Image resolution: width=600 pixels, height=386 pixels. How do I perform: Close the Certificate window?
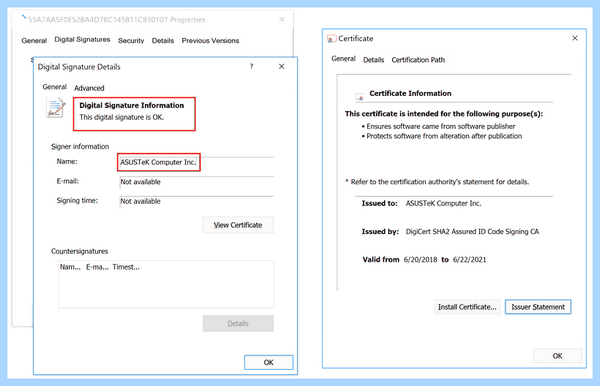575,38
